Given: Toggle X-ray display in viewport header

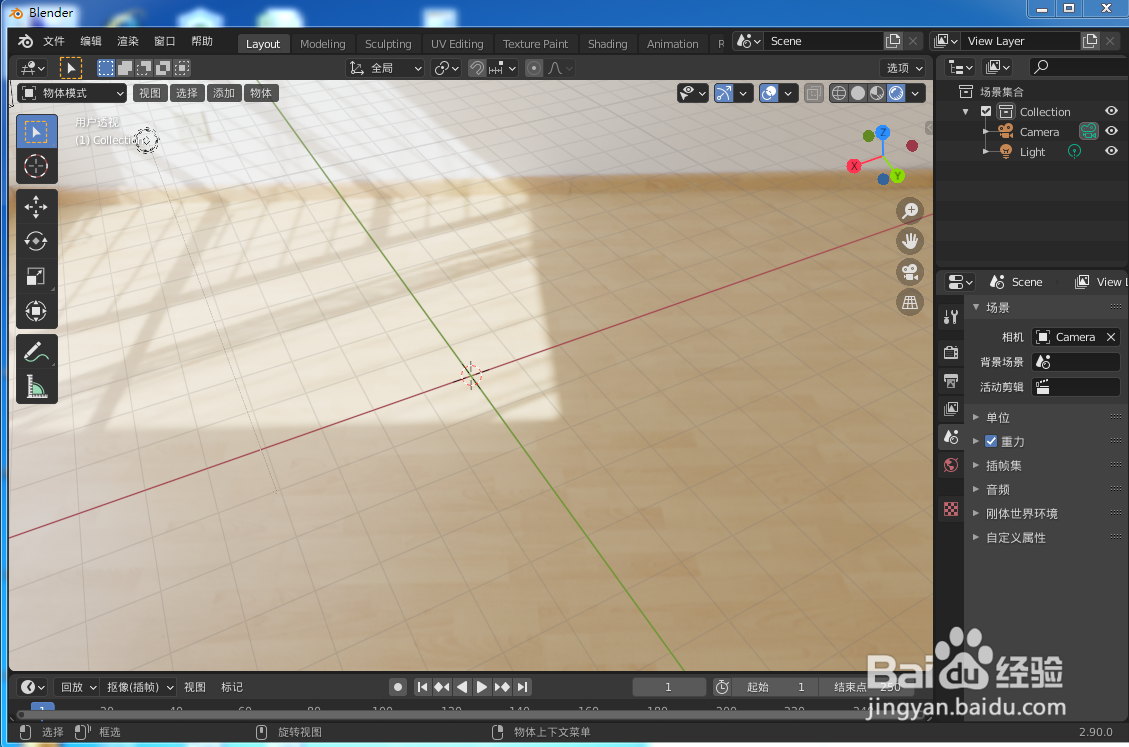Looking at the screenshot, I should (x=814, y=93).
